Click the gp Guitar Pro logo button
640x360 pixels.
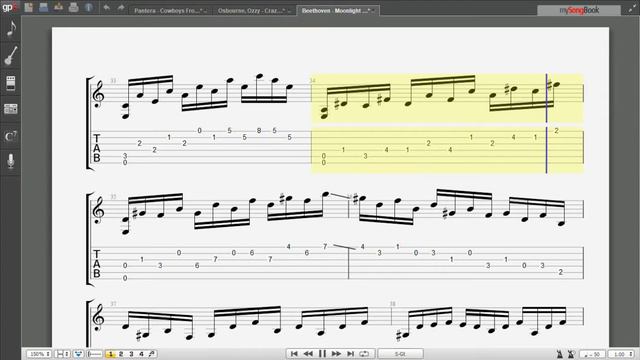pos(10,7)
